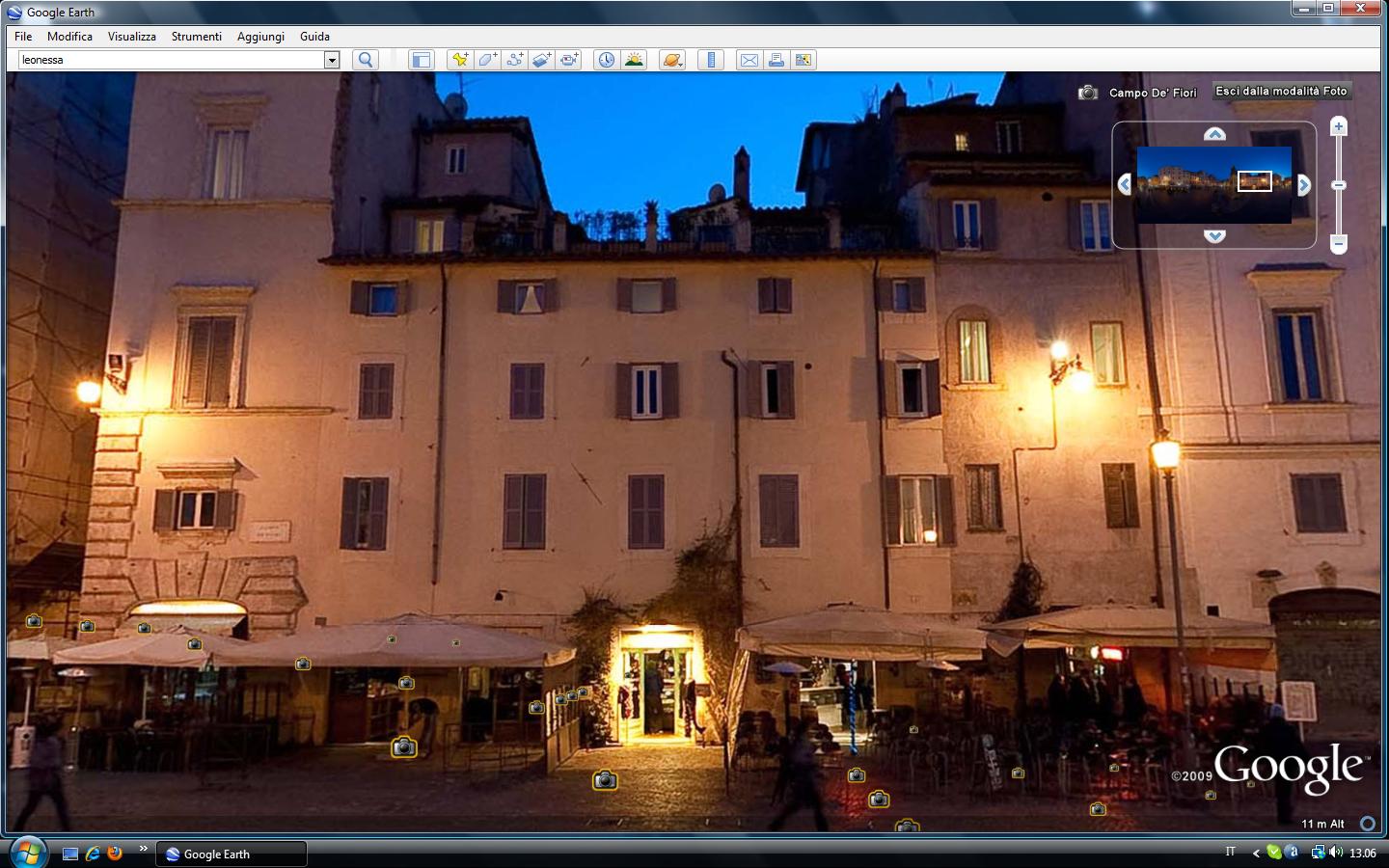Open the planets switcher dropdown

click(x=672, y=60)
